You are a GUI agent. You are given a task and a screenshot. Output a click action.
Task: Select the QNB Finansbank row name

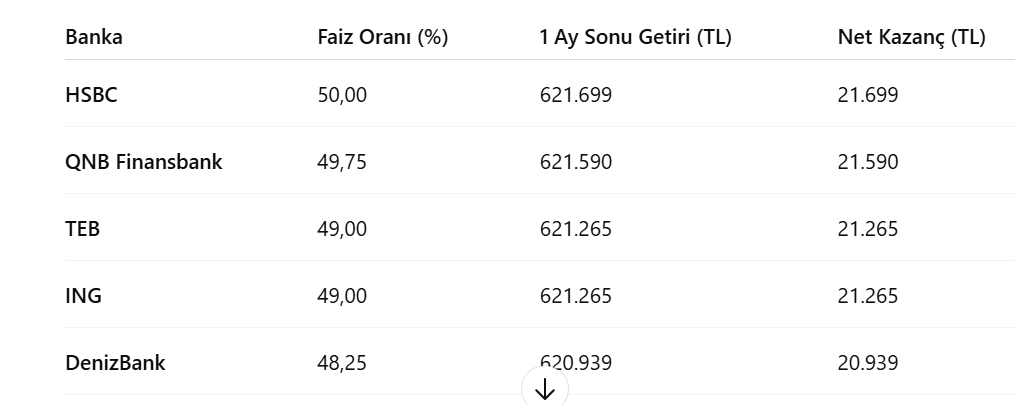143,162
